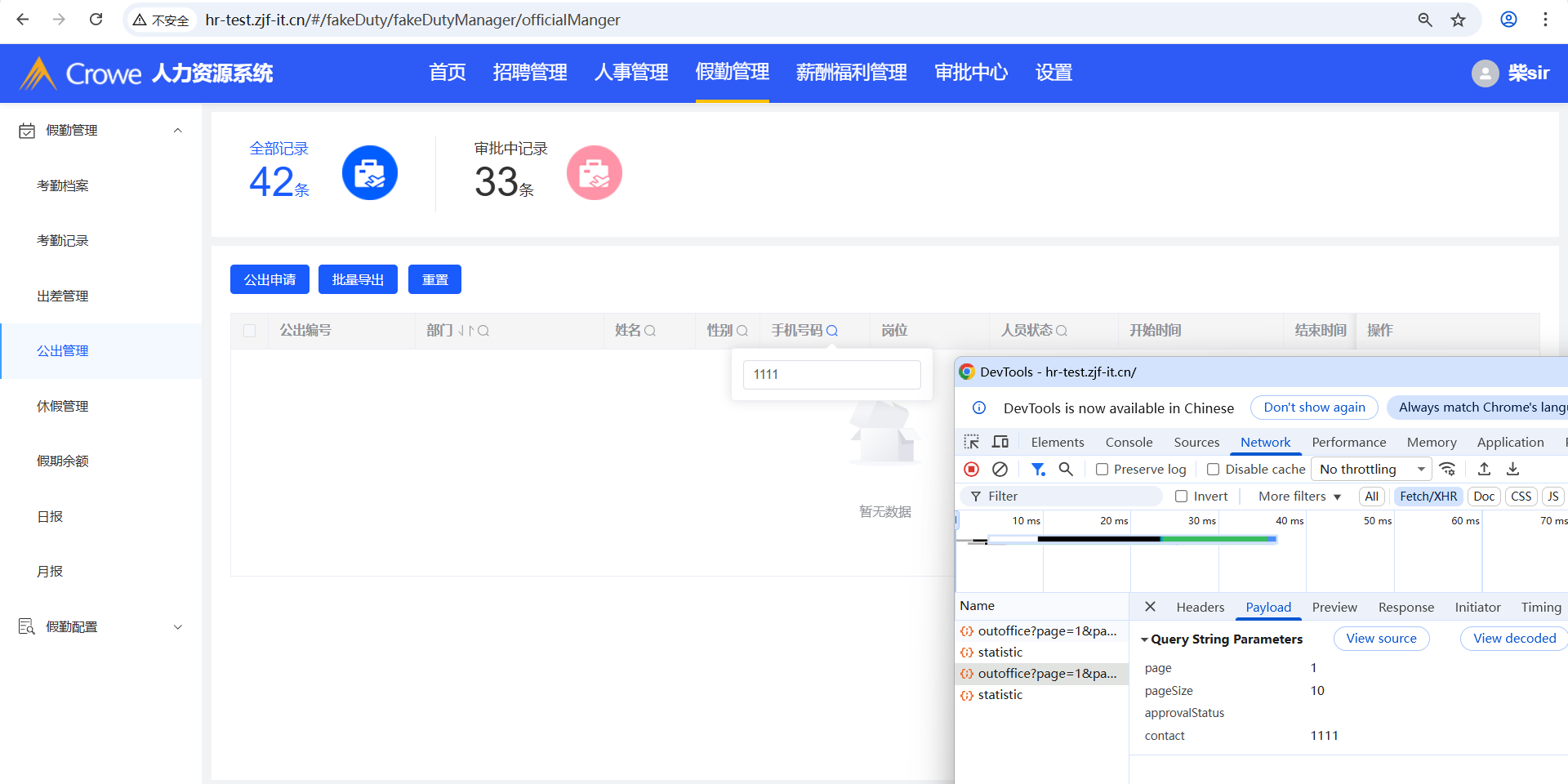Click the 重置 button
This screenshot has width=1568, height=784.
pos(434,279)
